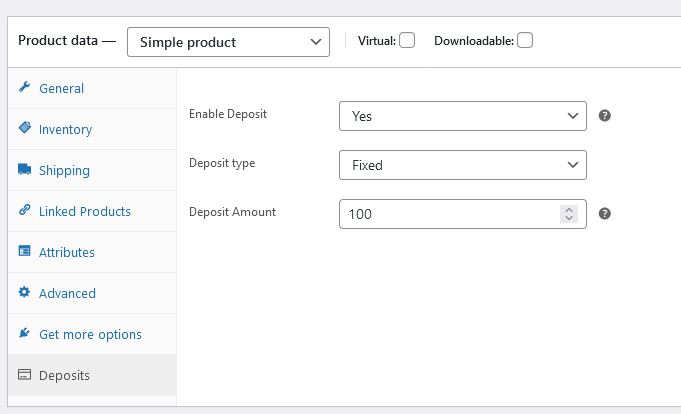Screen dimensions: 681x414
Task: Click the Attributes table icon
Action: [x=24, y=251]
